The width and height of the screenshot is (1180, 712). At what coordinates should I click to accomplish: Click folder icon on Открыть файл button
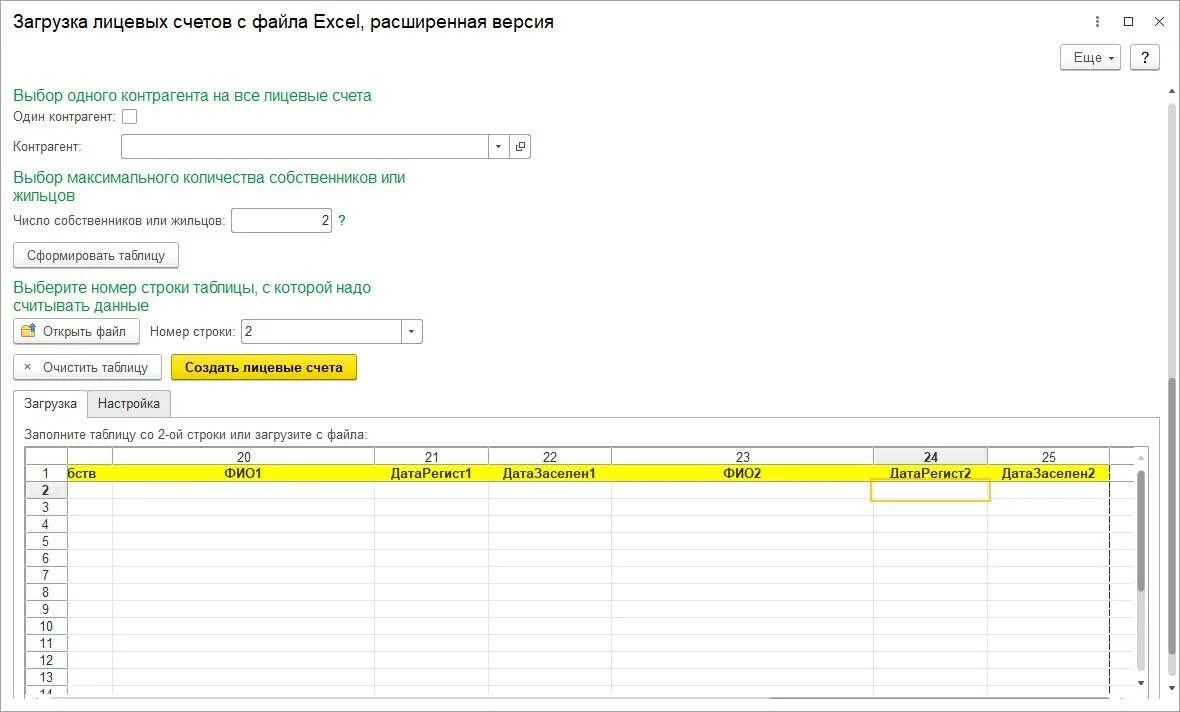(29, 331)
